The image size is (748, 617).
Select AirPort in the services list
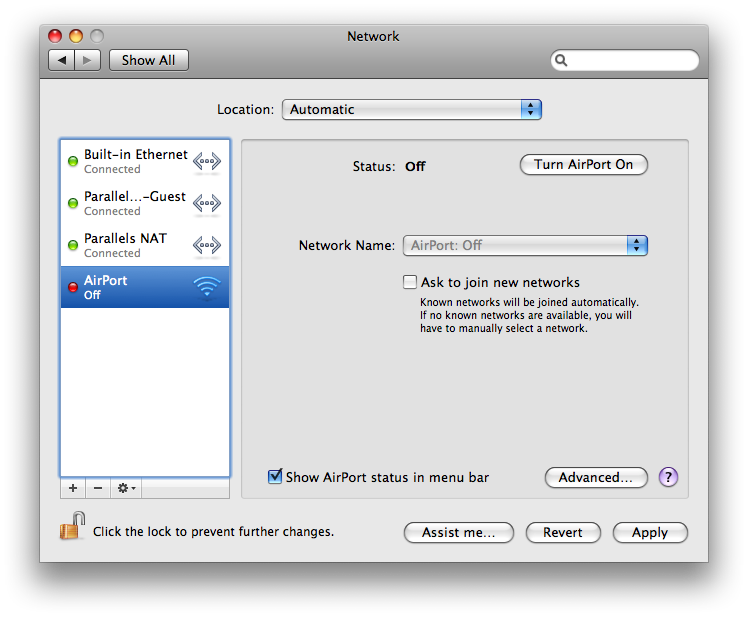pos(145,287)
